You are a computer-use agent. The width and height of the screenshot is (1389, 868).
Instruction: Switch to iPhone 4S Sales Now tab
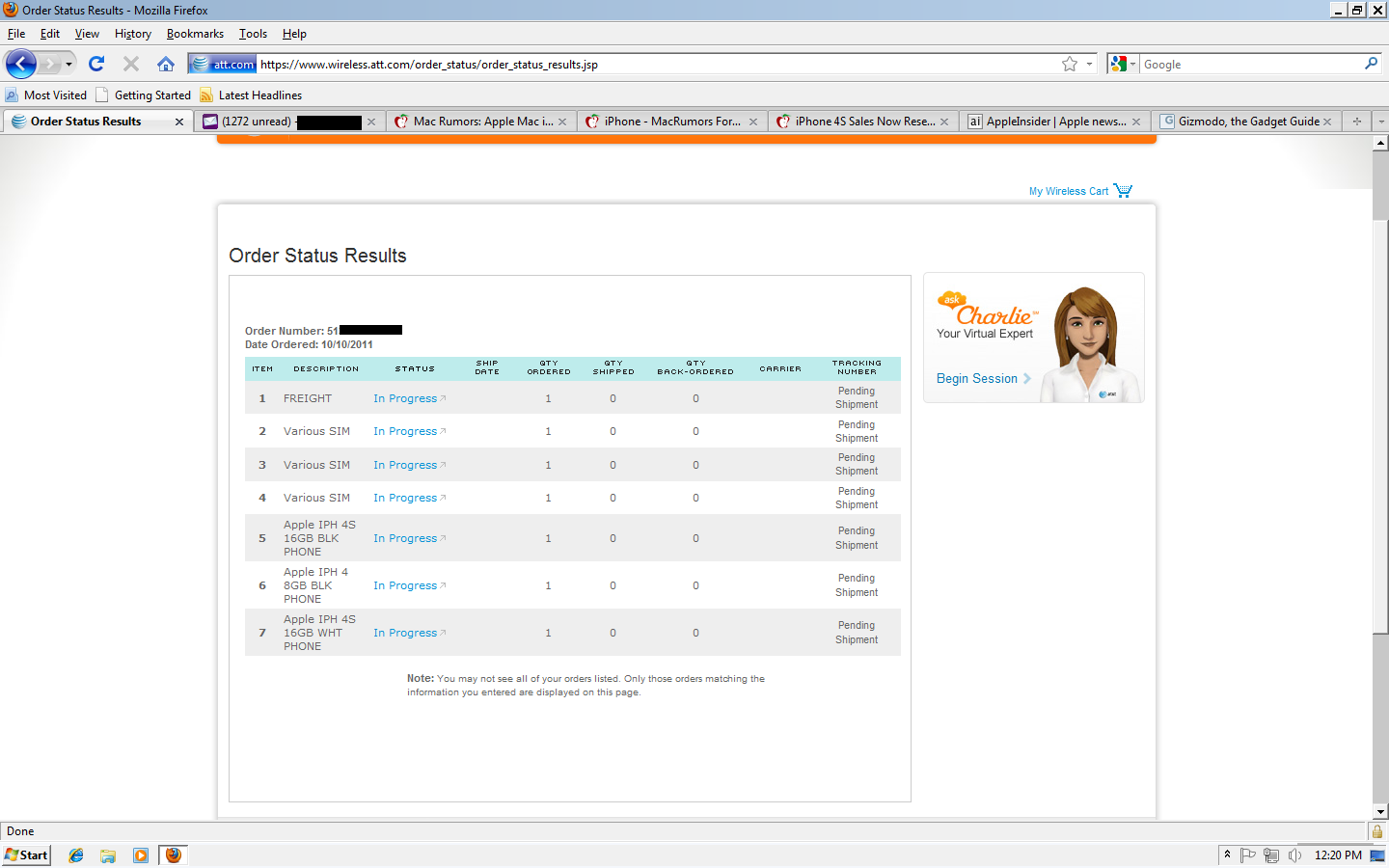coord(864,122)
